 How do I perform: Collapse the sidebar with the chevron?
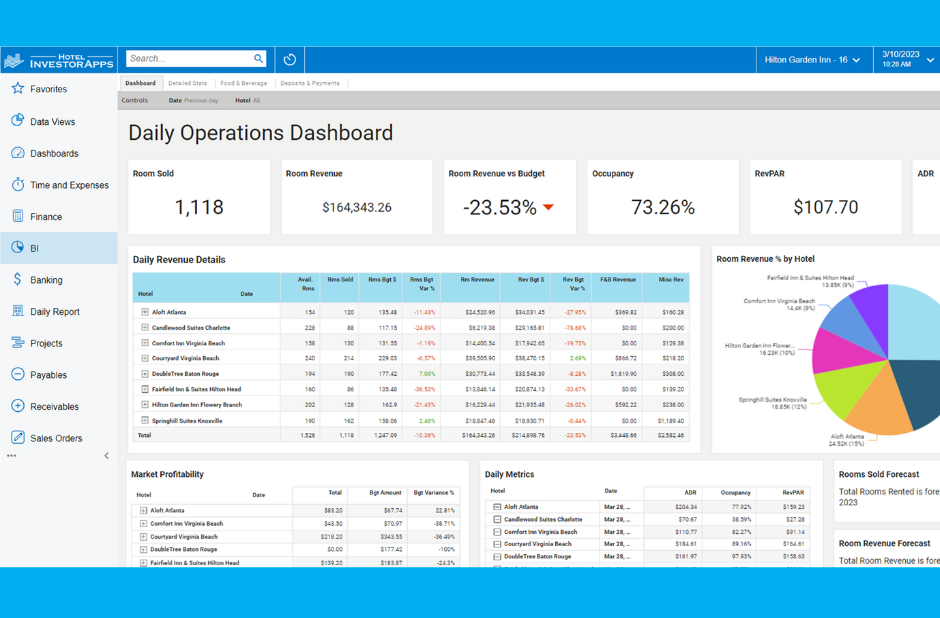[107, 456]
